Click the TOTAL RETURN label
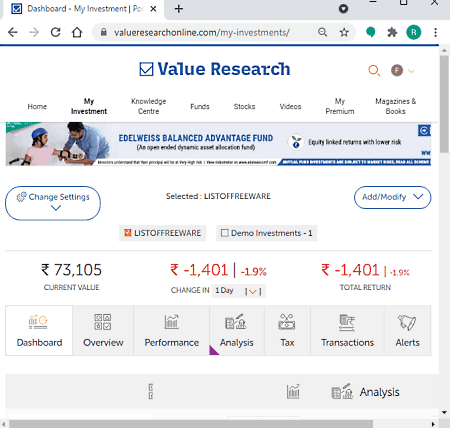The image size is (450, 428). coord(365,287)
